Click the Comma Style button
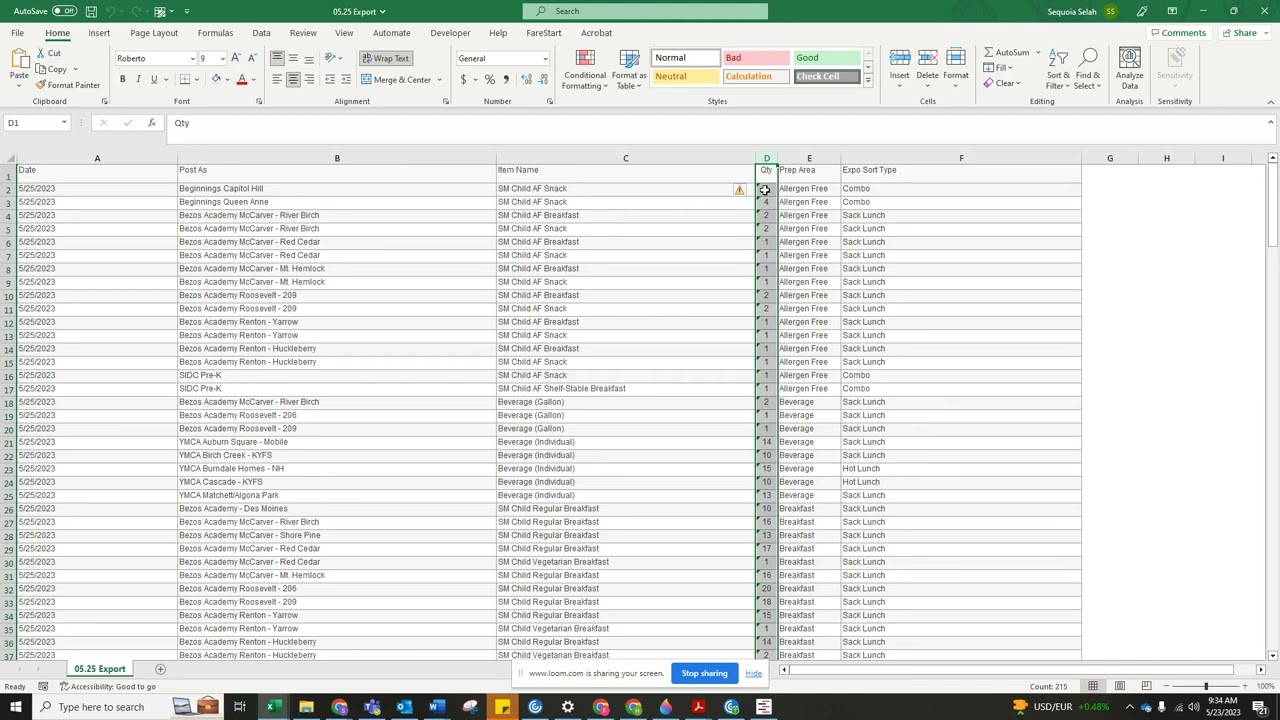Screen dimensions: 1280x720 (x=505, y=80)
